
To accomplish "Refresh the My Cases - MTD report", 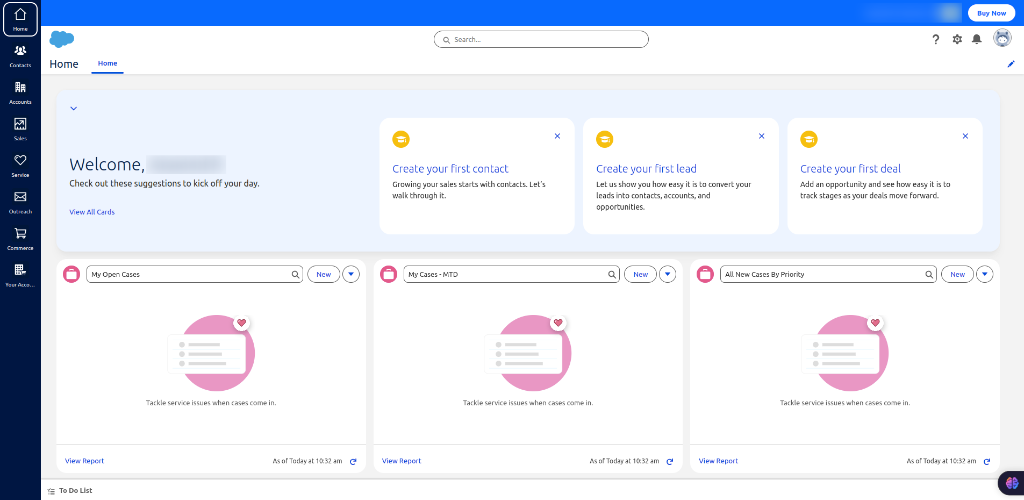I will point(669,461).
